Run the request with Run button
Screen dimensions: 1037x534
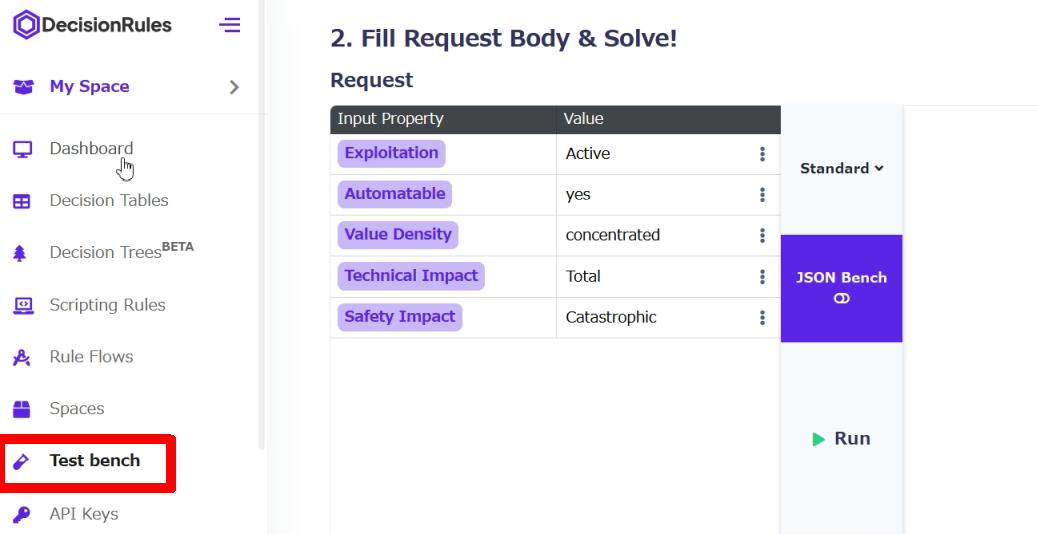pyautogui.click(x=841, y=438)
